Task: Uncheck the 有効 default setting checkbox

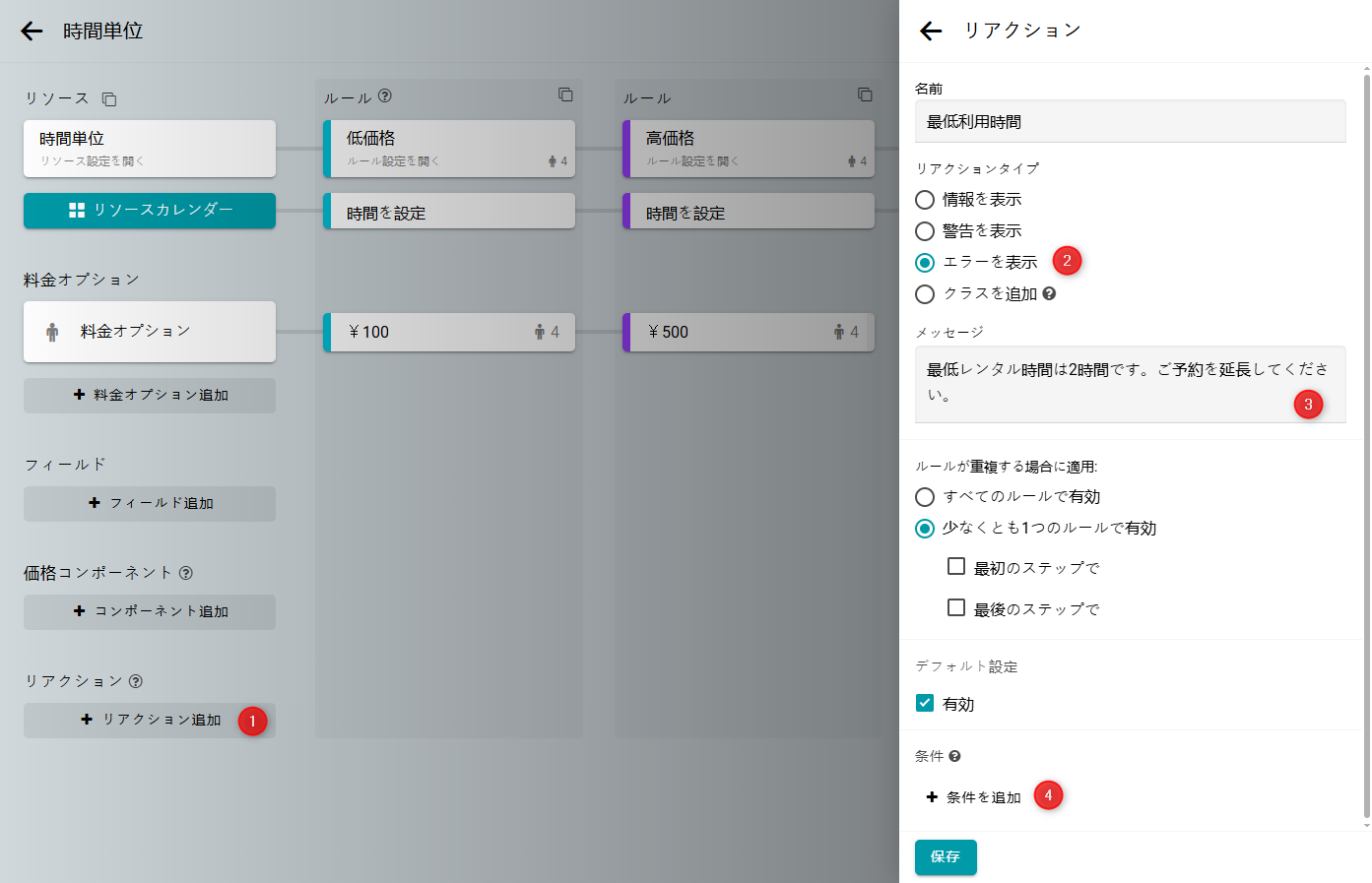Action: (x=925, y=703)
